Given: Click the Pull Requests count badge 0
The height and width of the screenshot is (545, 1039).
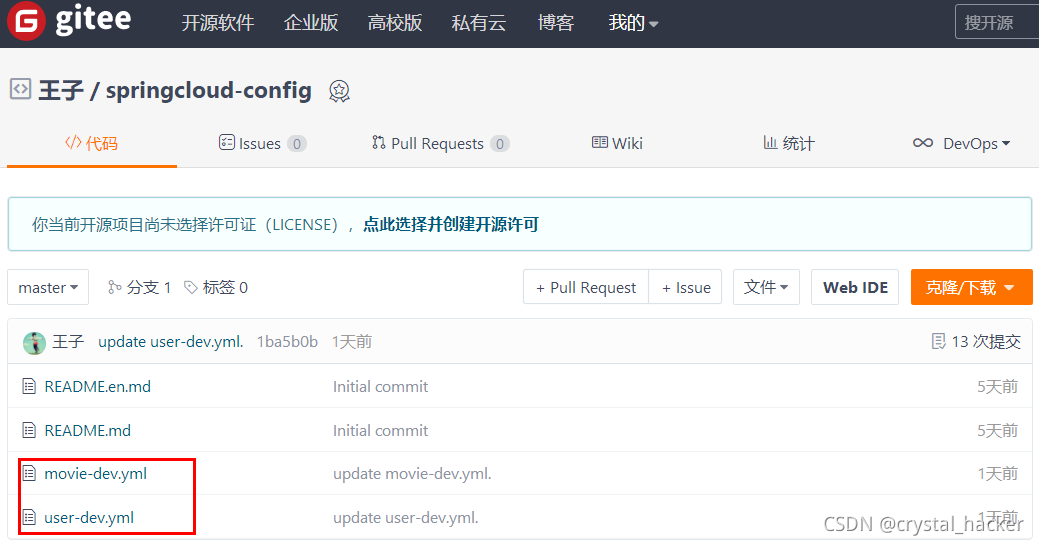Looking at the screenshot, I should tap(500, 144).
